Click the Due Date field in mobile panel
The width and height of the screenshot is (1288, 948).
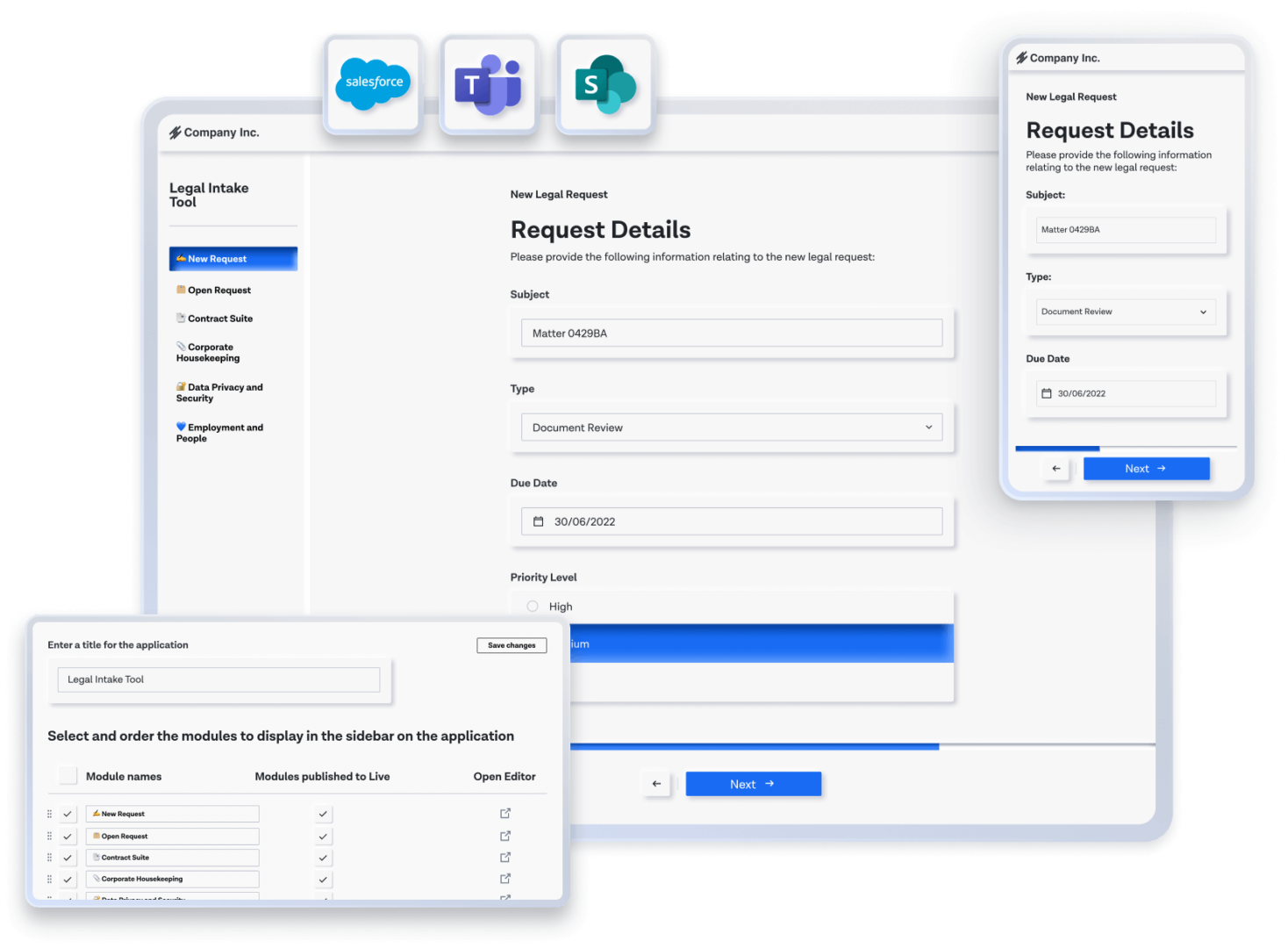tap(1126, 393)
